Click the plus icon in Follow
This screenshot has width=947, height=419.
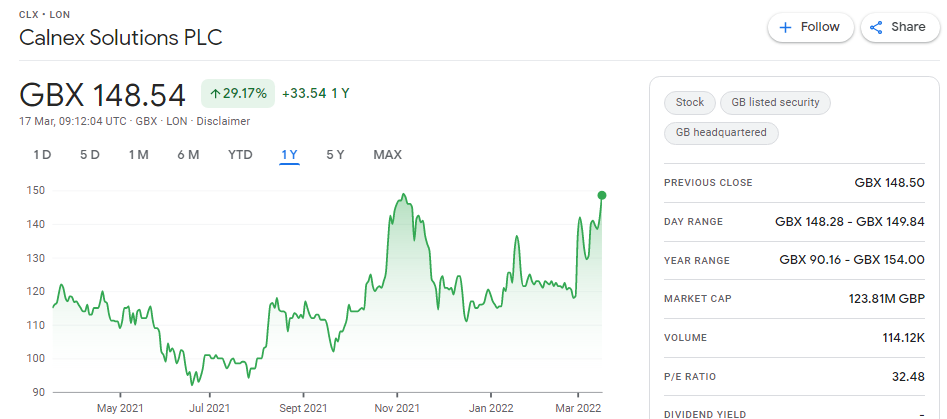pos(785,27)
